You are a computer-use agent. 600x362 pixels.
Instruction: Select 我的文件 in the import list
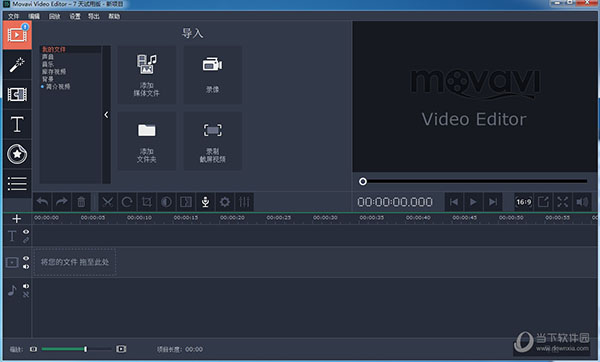tap(54, 49)
